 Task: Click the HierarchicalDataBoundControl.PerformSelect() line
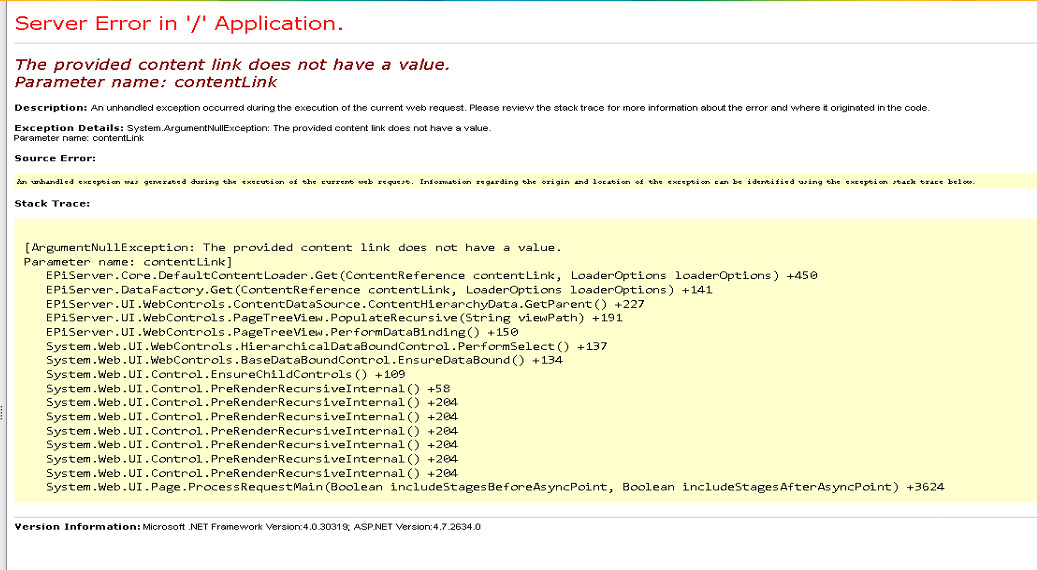tap(327, 346)
